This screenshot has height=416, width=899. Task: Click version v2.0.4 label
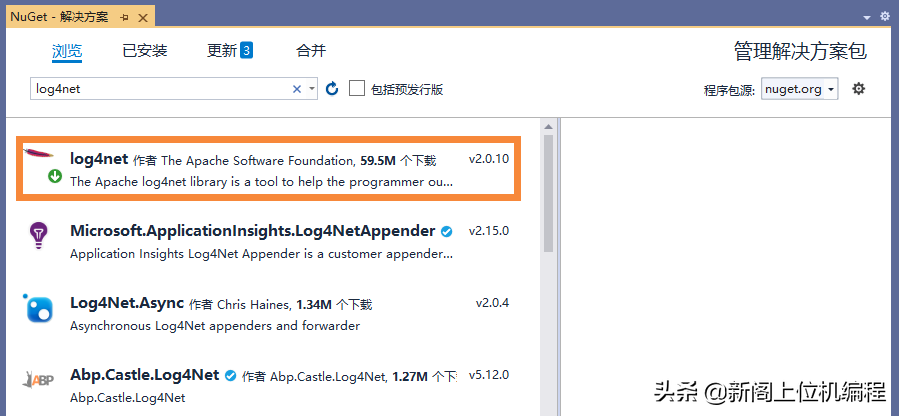pyautogui.click(x=492, y=303)
